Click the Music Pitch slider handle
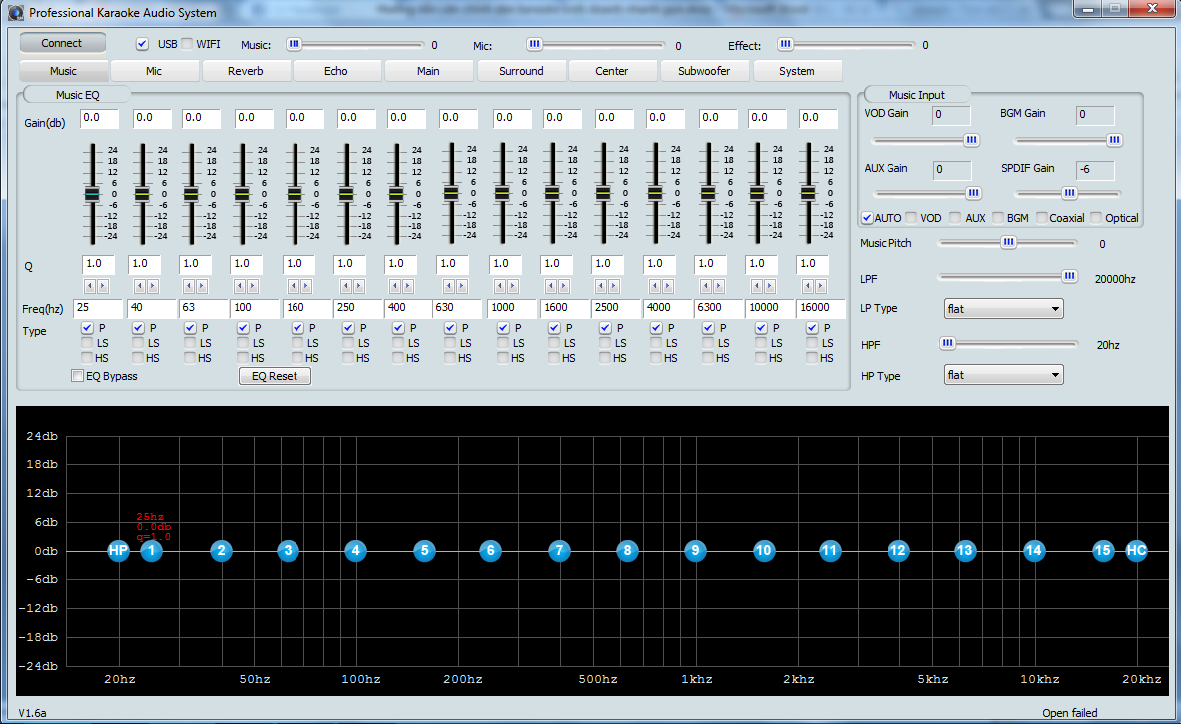 [x=1008, y=243]
